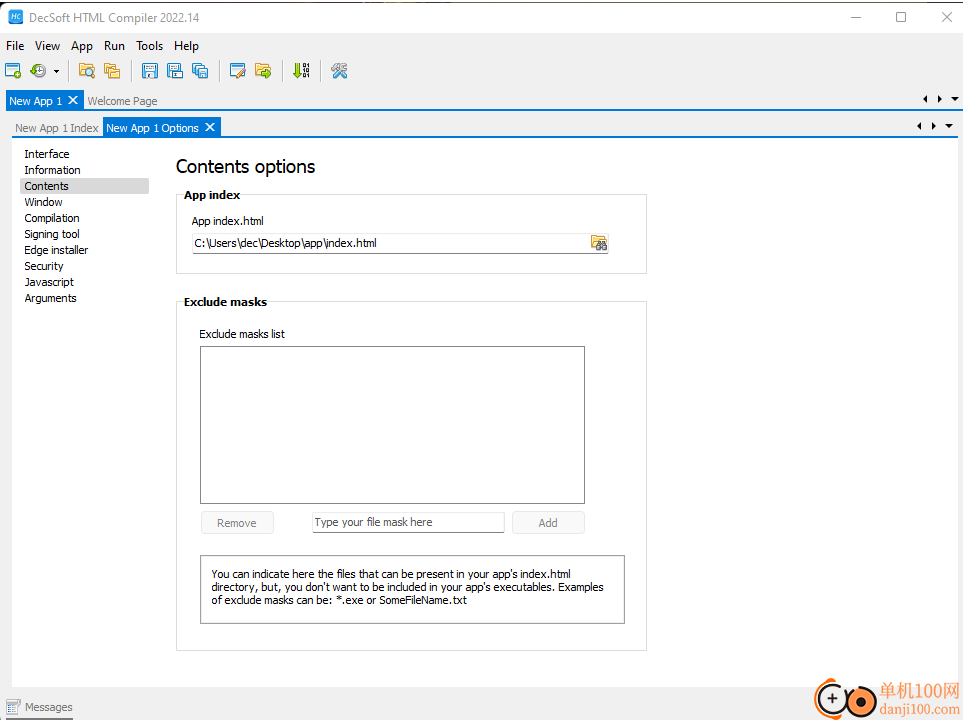Switch to Welcome Page tab
The width and height of the screenshot is (963, 720).
[x=122, y=101]
